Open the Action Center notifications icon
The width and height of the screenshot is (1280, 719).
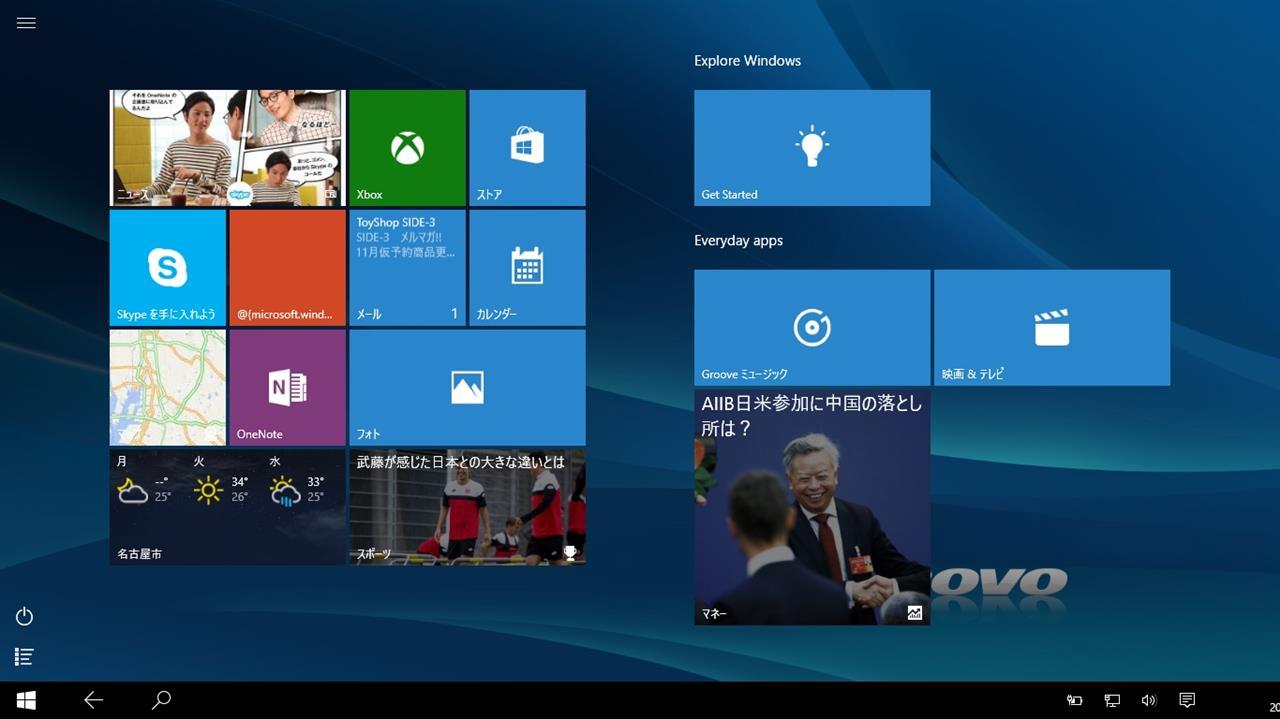[x=1187, y=700]
